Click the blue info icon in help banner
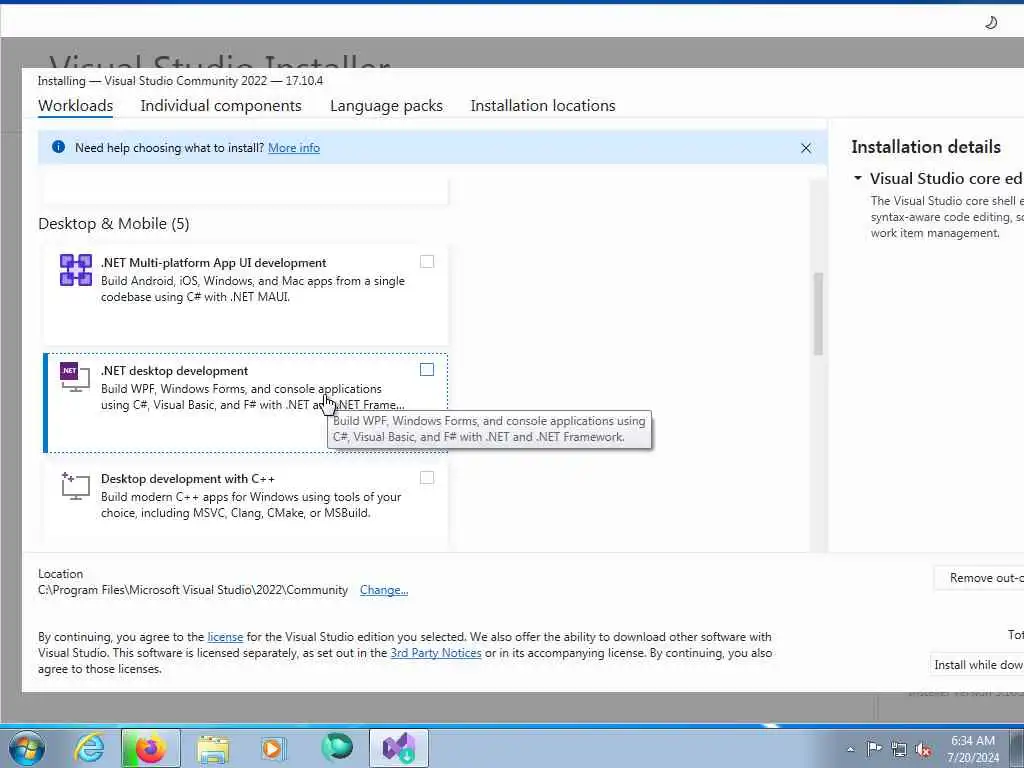Image resolution: width=1024 pixels, height=768 pixels. point(58,147)
